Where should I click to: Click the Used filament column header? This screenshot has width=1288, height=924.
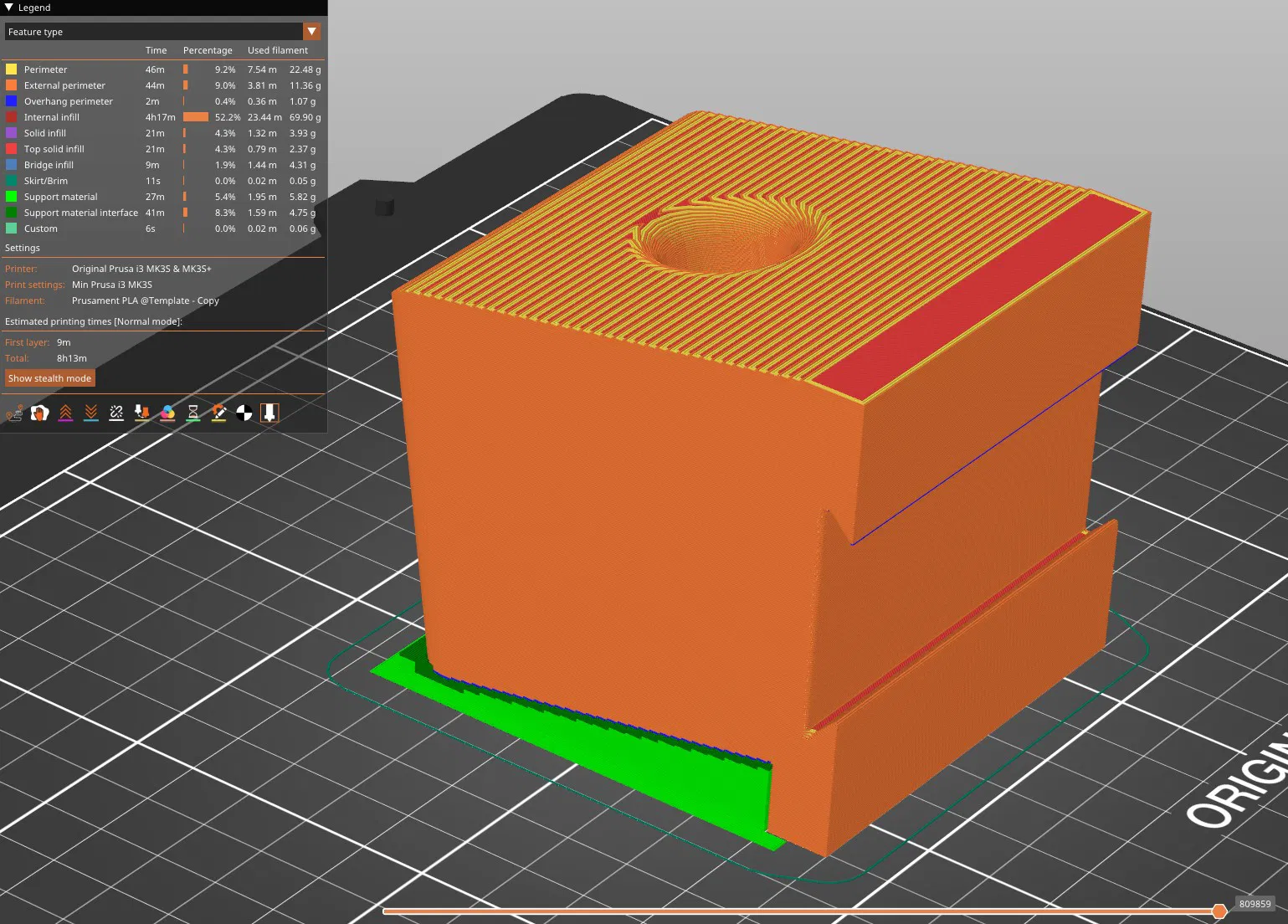pos(278,50)
